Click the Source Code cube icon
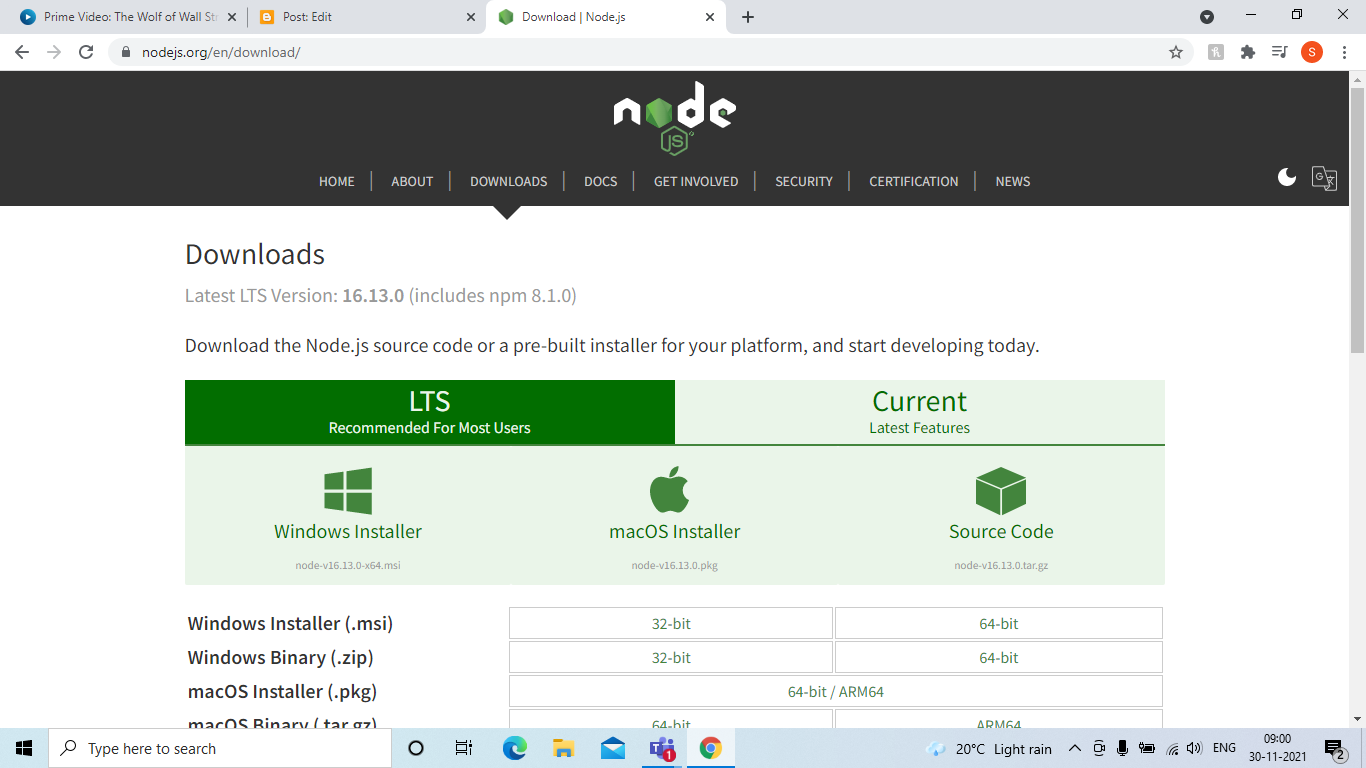1366x768 pixels. point(1001,491)
